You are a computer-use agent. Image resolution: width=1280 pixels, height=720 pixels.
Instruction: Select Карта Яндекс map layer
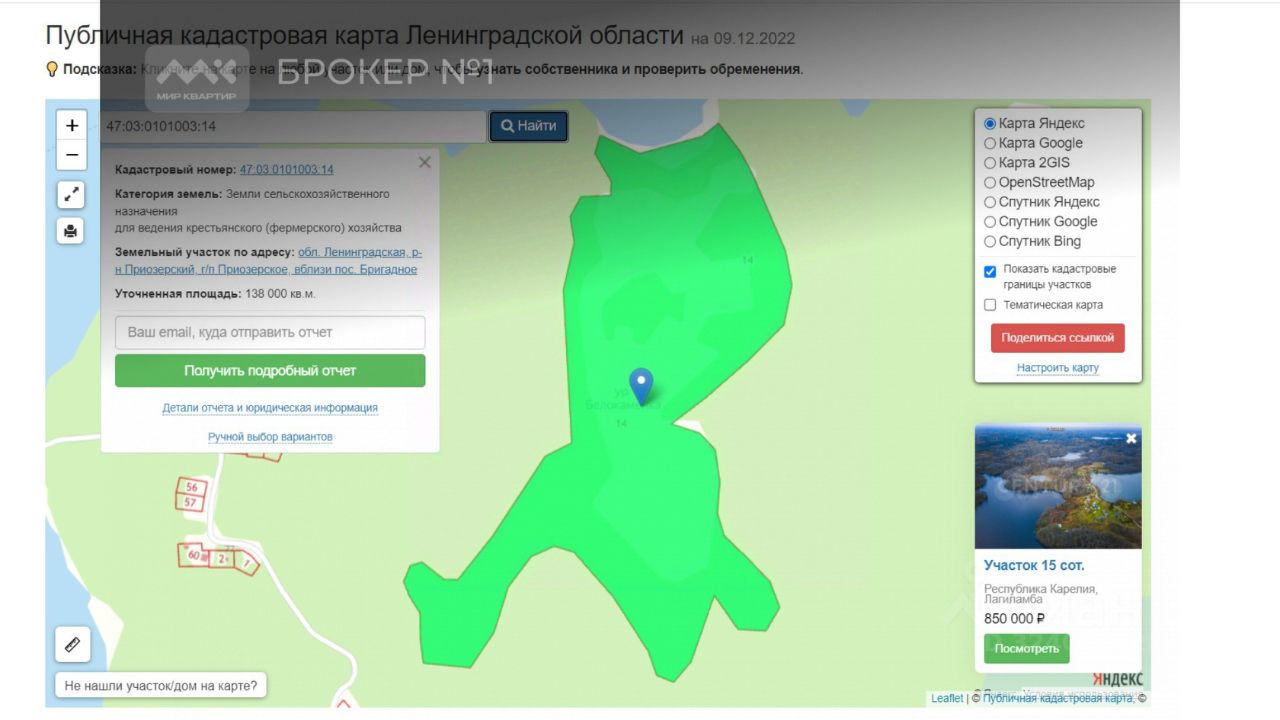point(990,124)
